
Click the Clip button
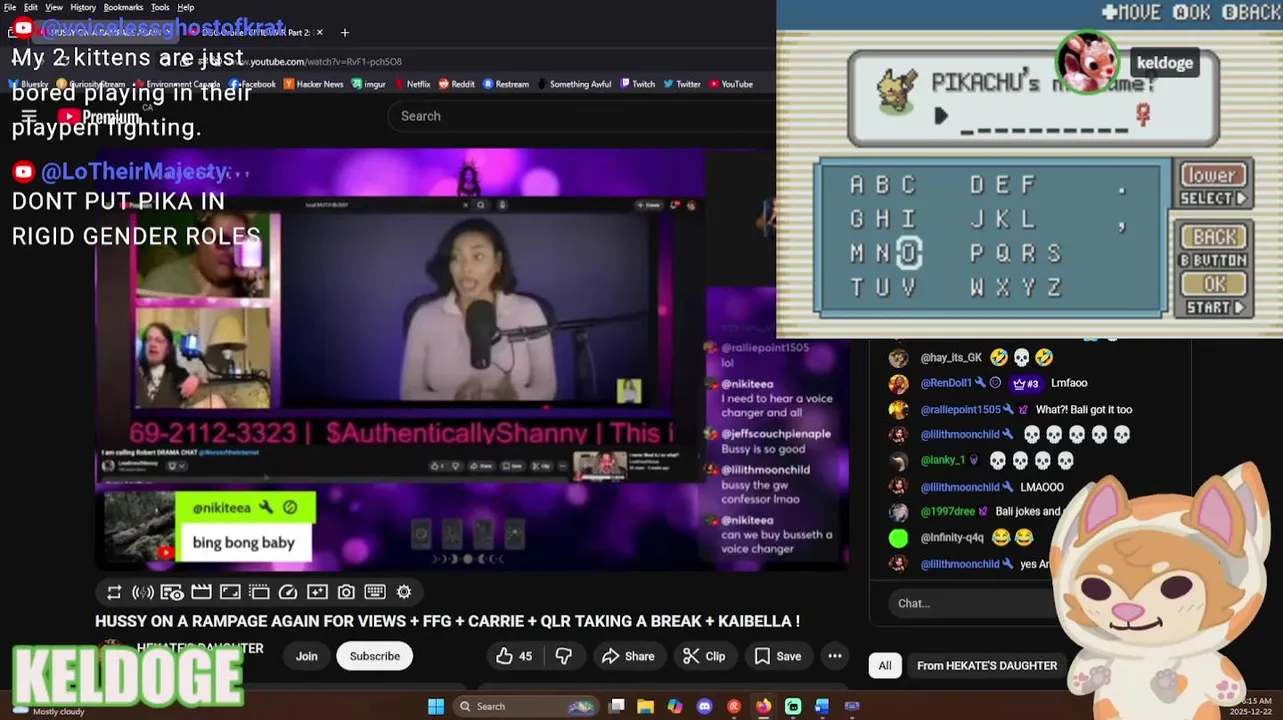click(704, 656)
